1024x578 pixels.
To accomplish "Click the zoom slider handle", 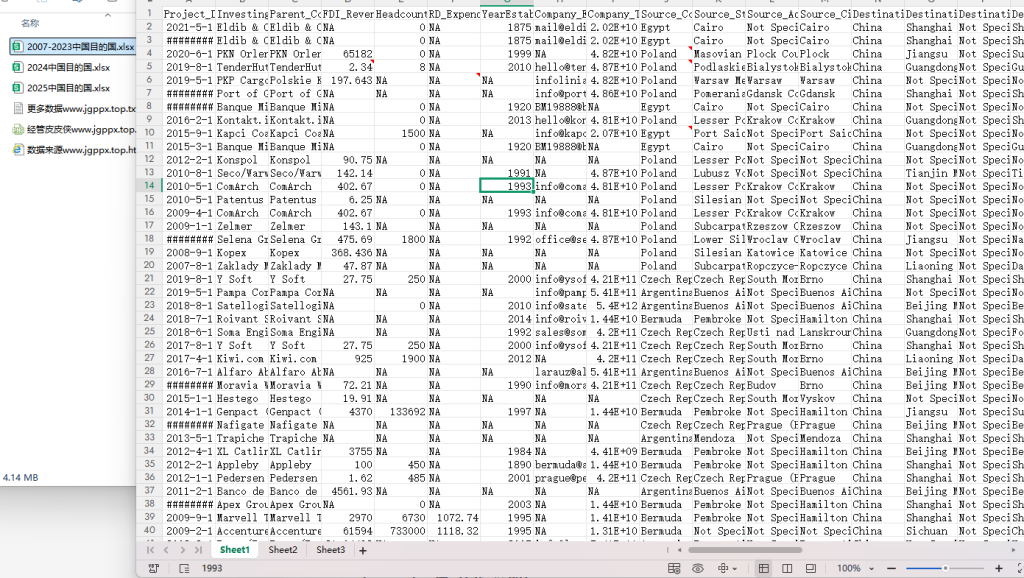I will (945, 568).
